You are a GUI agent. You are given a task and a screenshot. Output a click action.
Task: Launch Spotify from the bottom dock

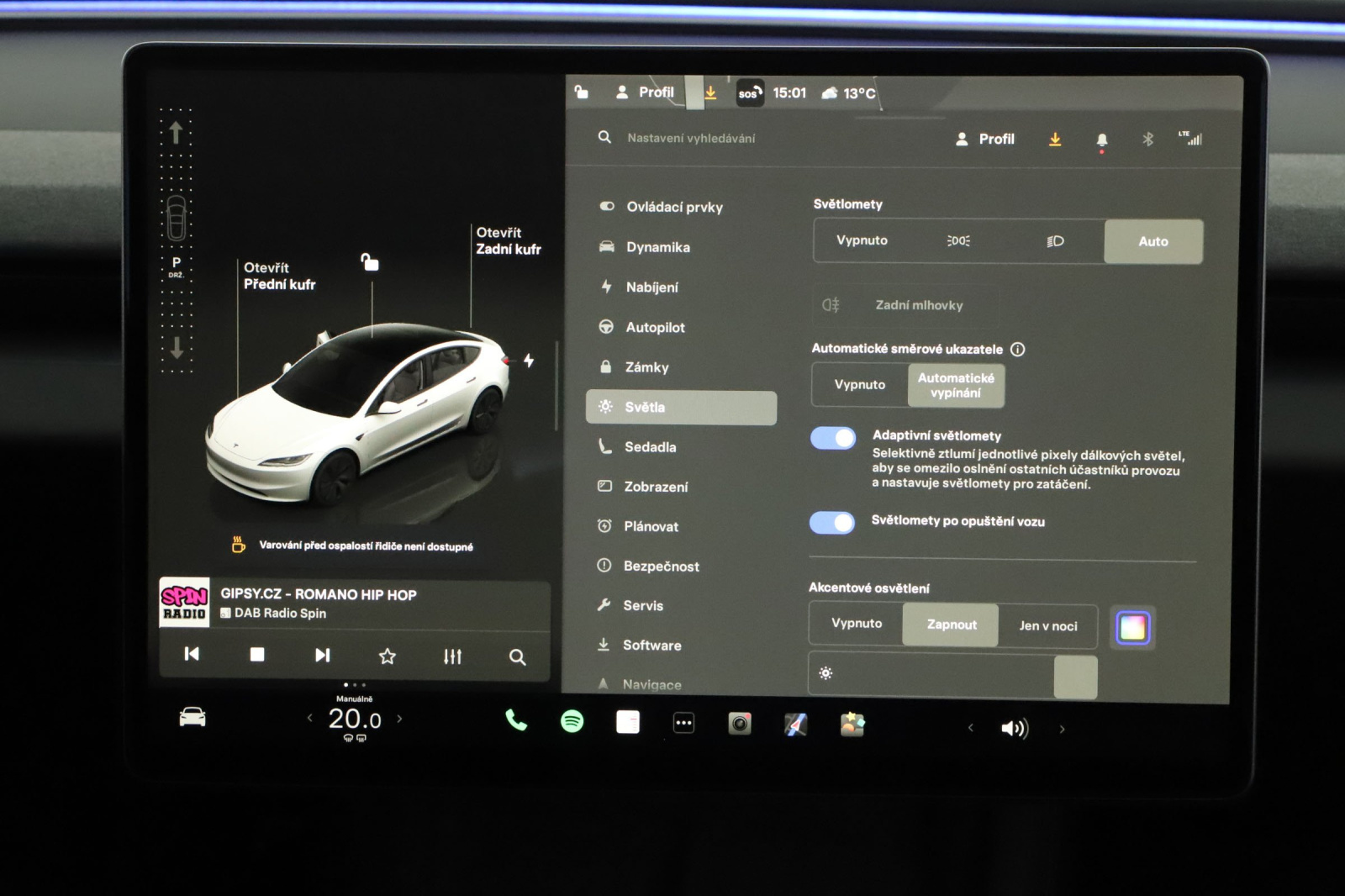[572, 721]
